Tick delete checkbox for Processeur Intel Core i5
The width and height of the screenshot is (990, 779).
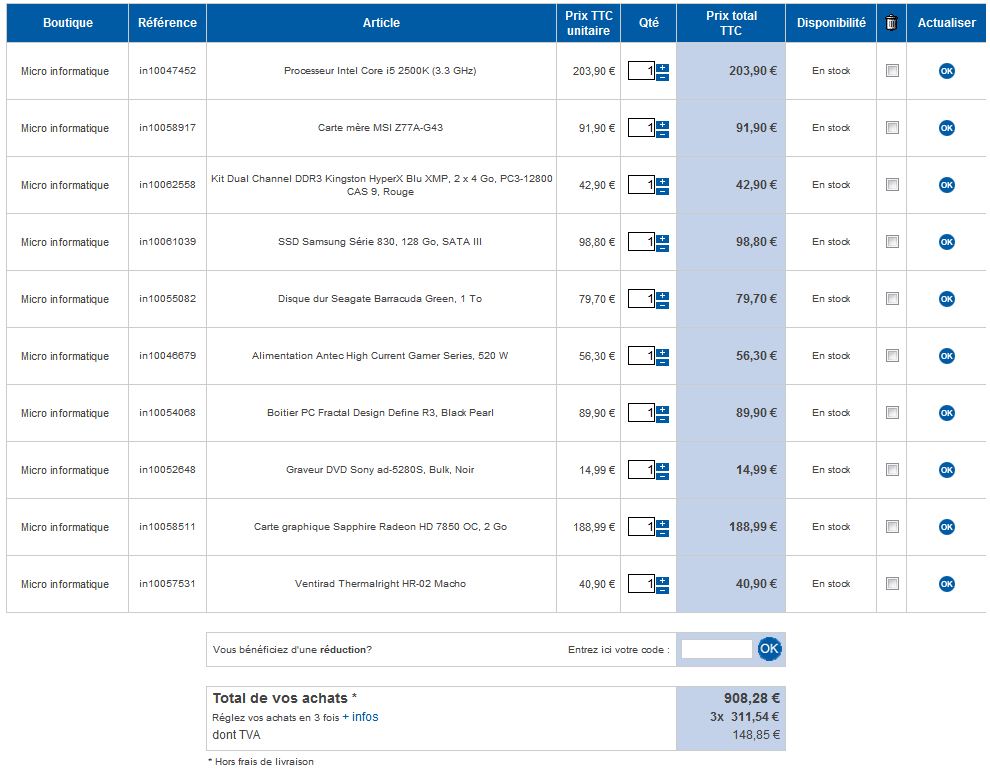point(892,71)
